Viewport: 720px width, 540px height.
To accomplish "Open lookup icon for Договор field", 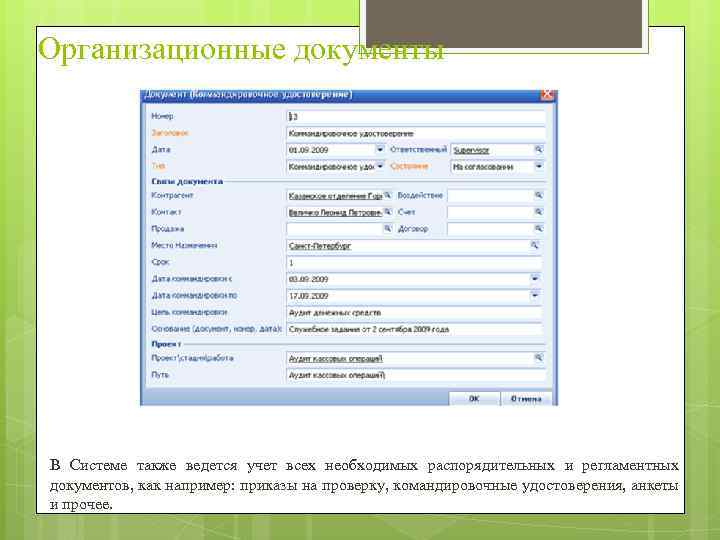I will (538, 229).
